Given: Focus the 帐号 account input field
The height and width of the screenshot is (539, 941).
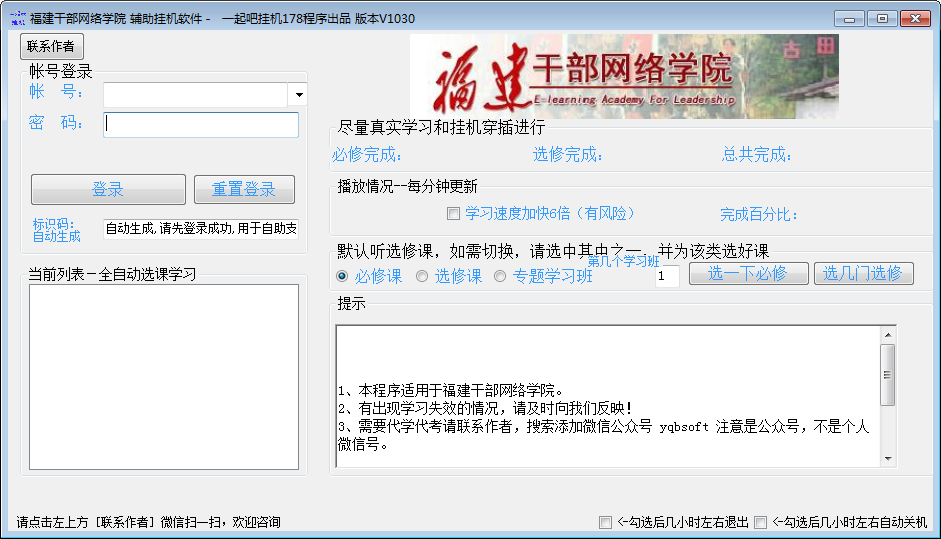Looking at the screenshot, I should (x=196, y=95).
